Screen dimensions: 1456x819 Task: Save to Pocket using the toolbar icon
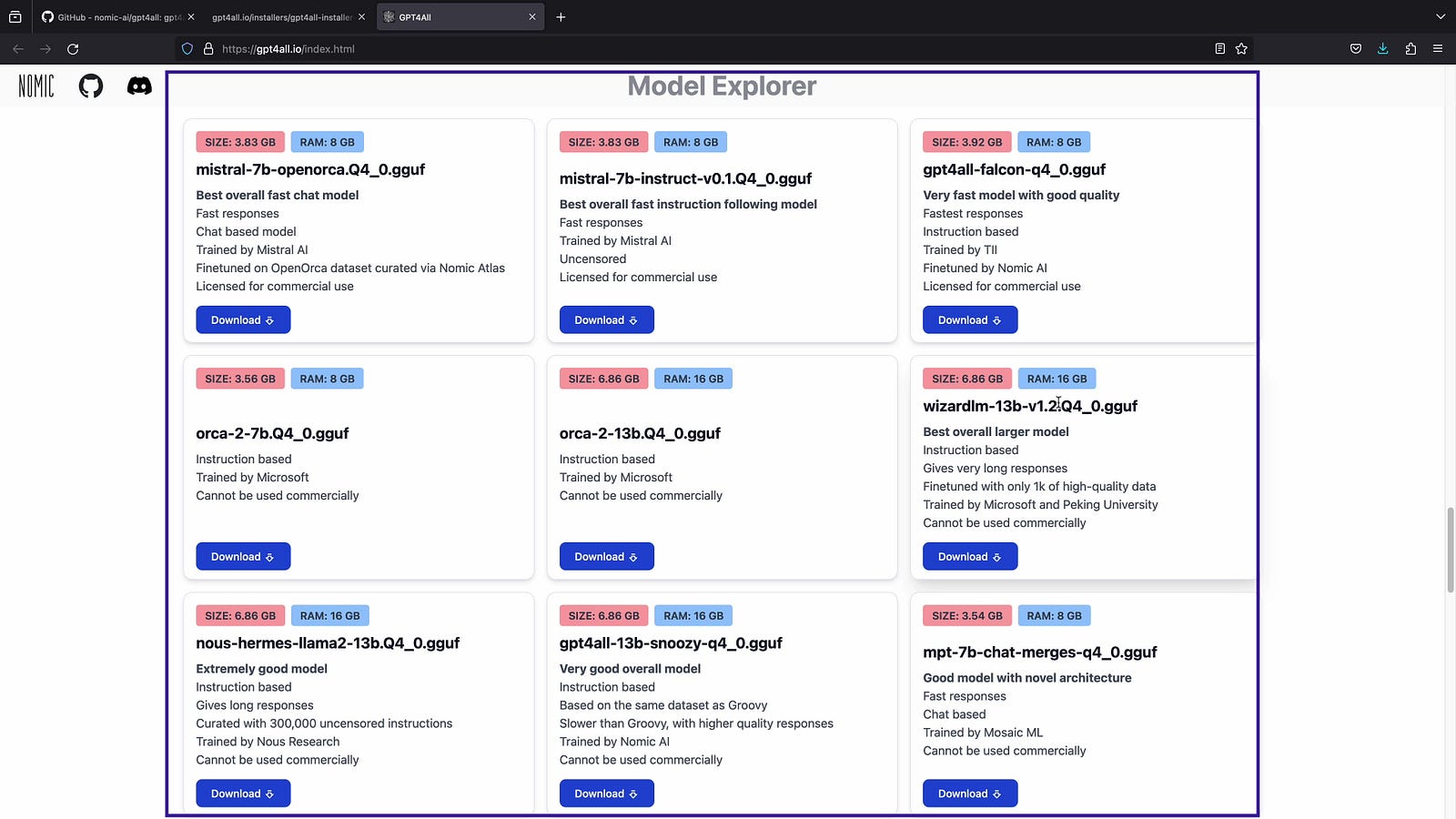point(1355,49)
